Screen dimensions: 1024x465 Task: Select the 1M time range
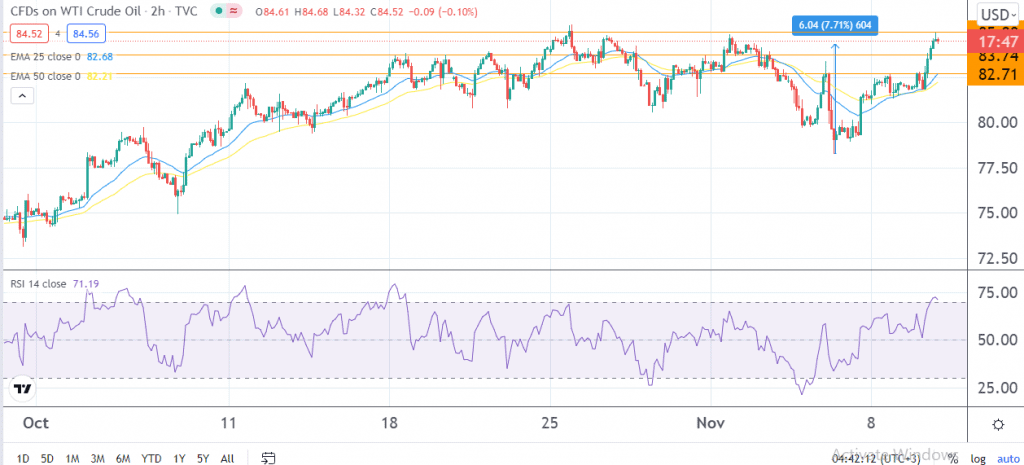[72, 458]
